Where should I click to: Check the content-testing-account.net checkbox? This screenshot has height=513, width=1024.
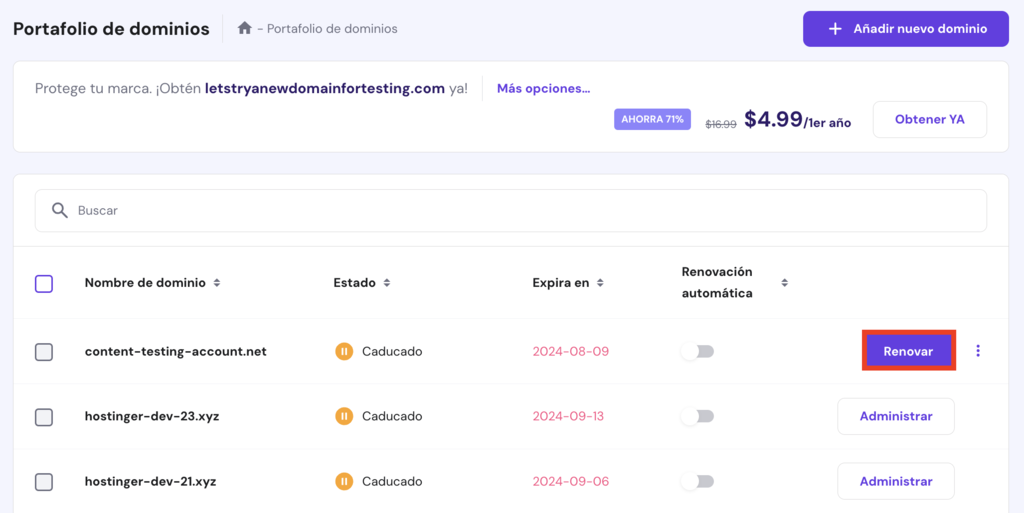[44, 352]
